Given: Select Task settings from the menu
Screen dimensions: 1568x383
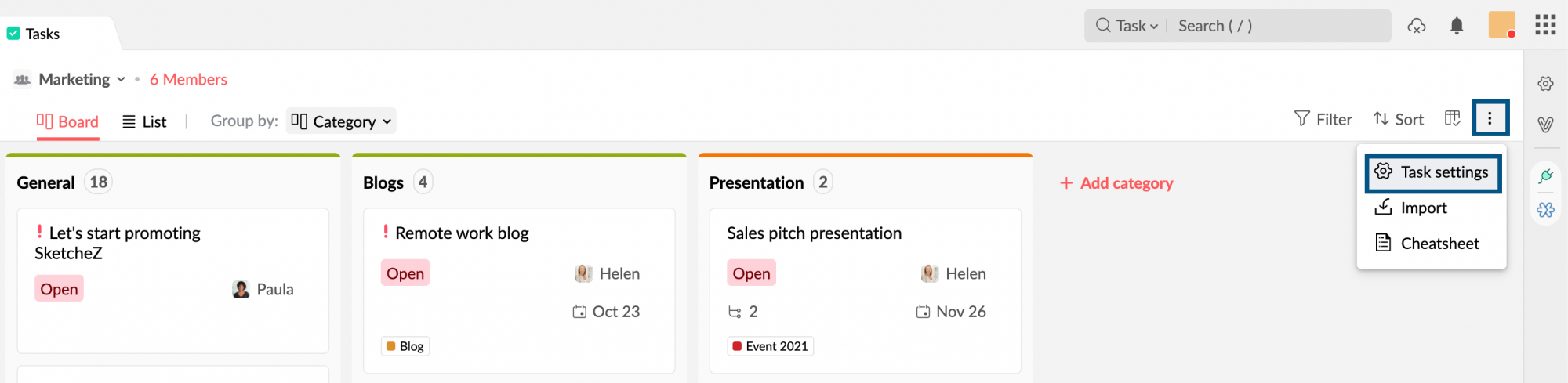Looking at the screenshot, I should (1433, 172).
